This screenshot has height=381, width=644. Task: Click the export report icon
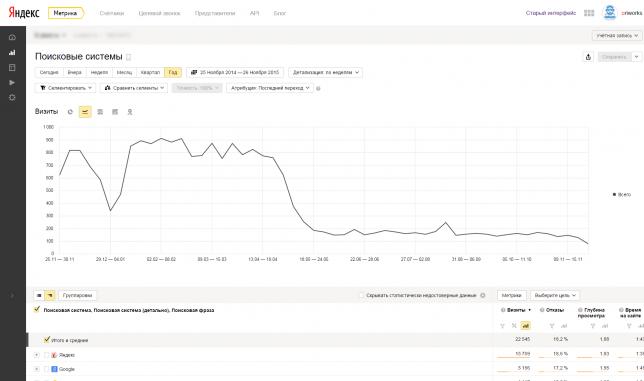(588, 57)
